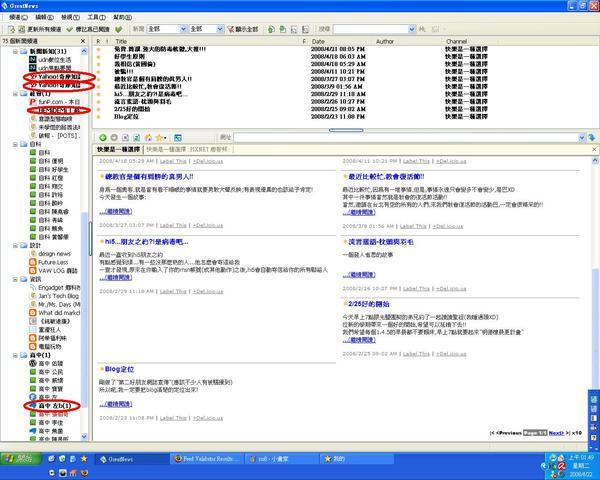Click channel tree scrollbar down arrow
600x480 pixels.
(x=84, y=437)
